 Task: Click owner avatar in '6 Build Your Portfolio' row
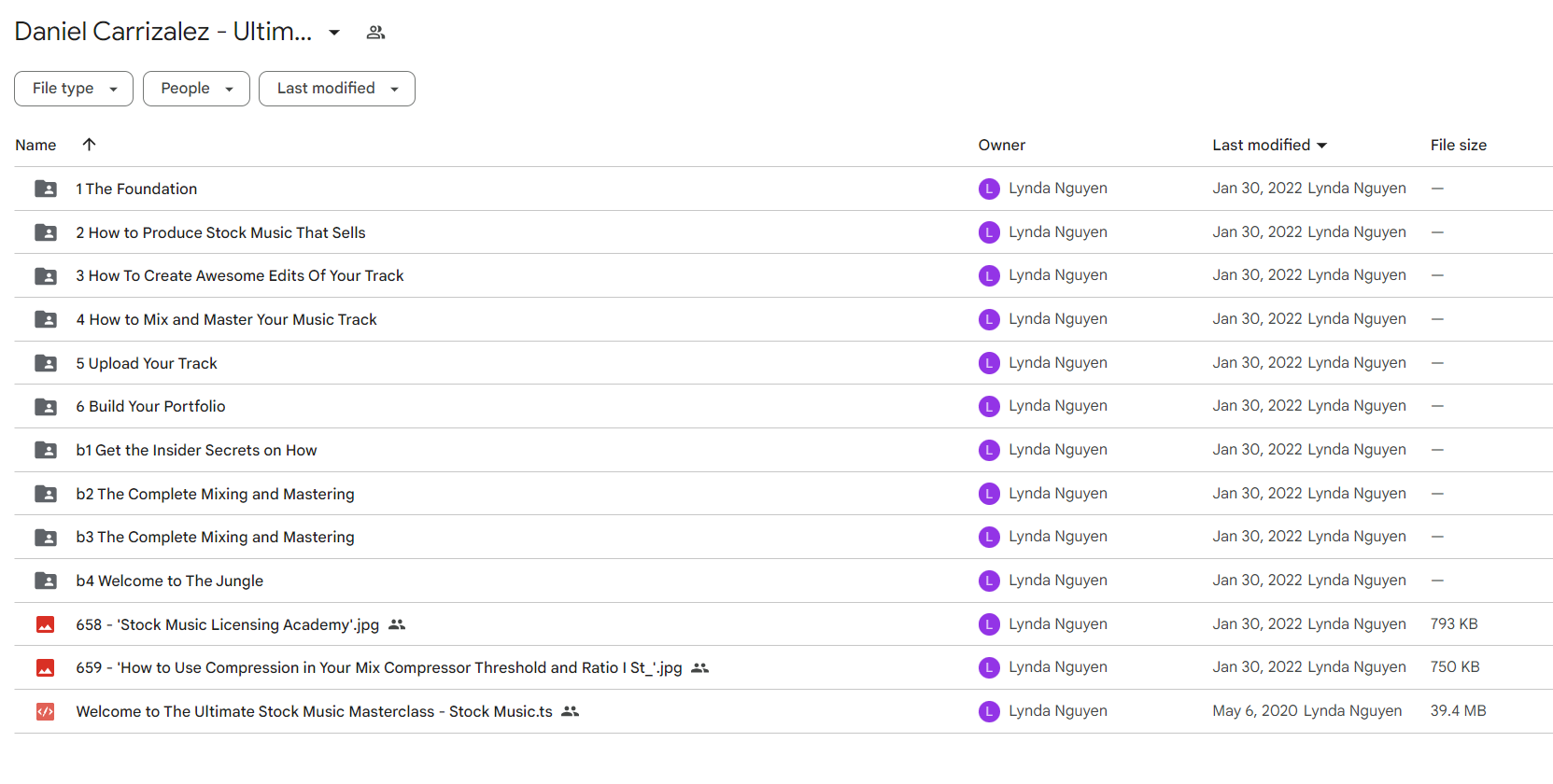[x=989, y=407]
